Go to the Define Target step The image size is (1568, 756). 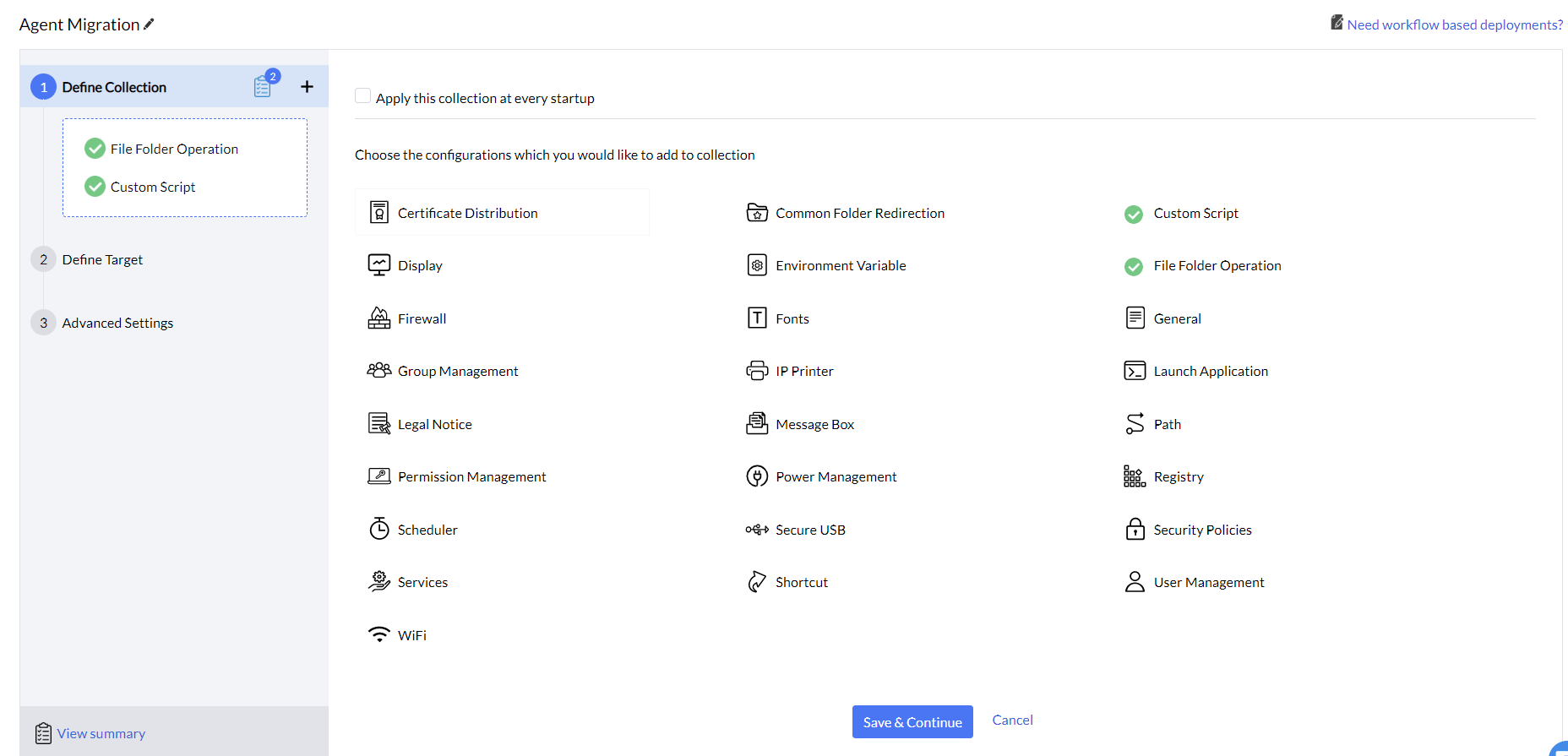tap(102, 259)
